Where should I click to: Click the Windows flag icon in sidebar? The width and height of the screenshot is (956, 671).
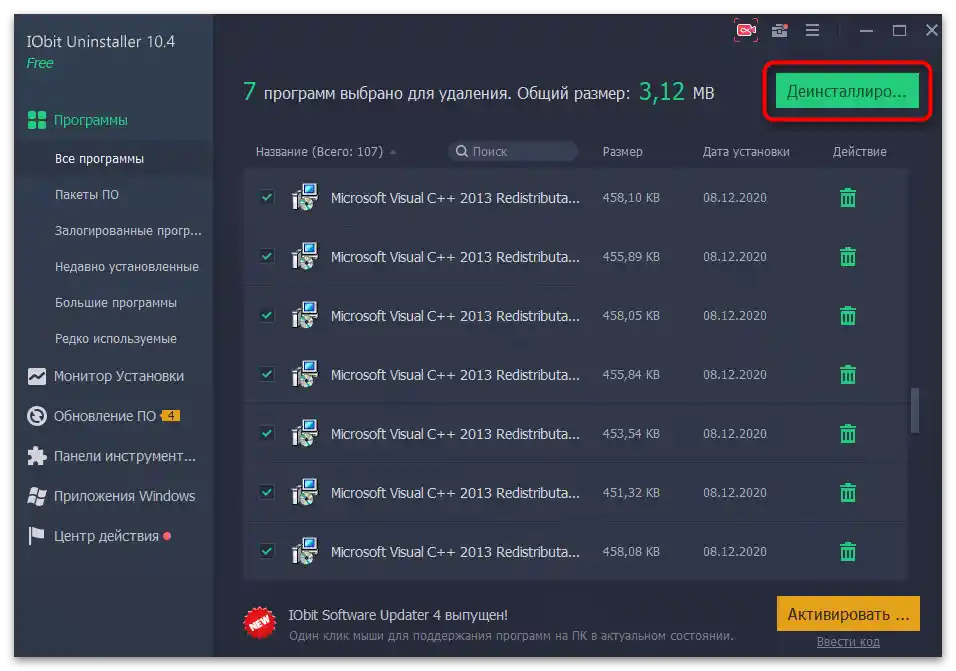point(37,496)
